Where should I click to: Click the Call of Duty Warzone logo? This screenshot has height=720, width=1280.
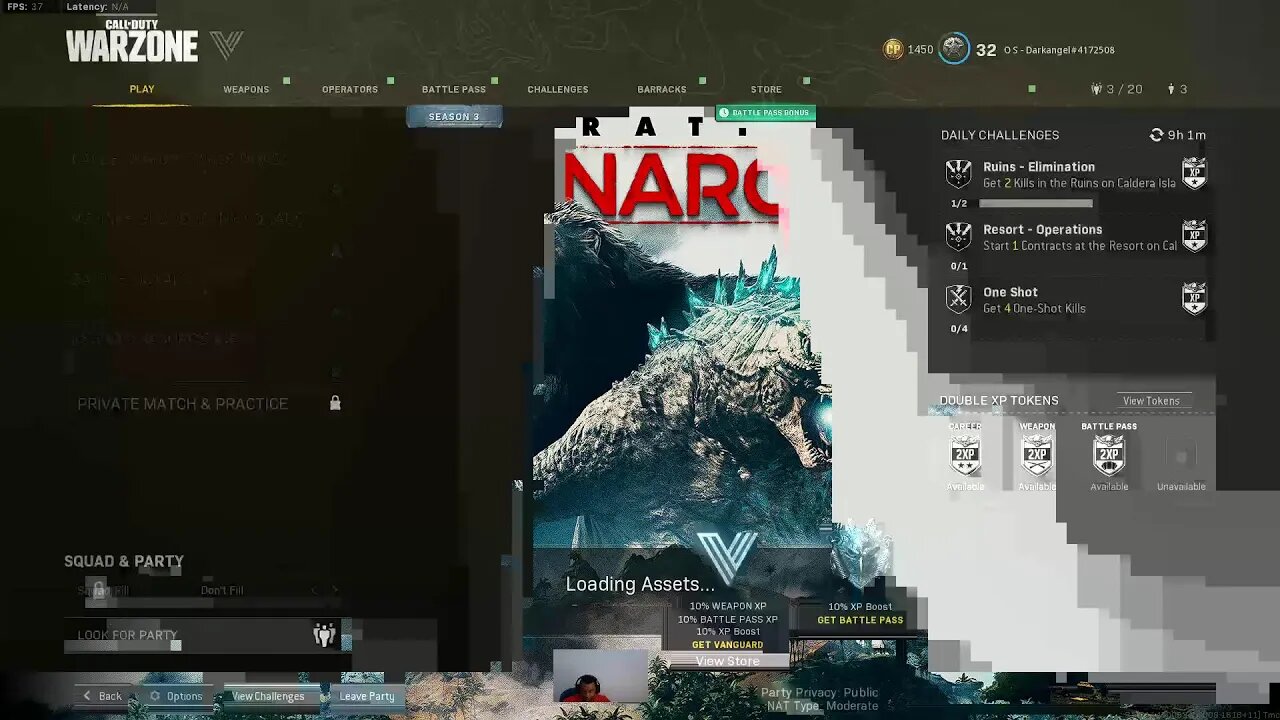point(132,41)
